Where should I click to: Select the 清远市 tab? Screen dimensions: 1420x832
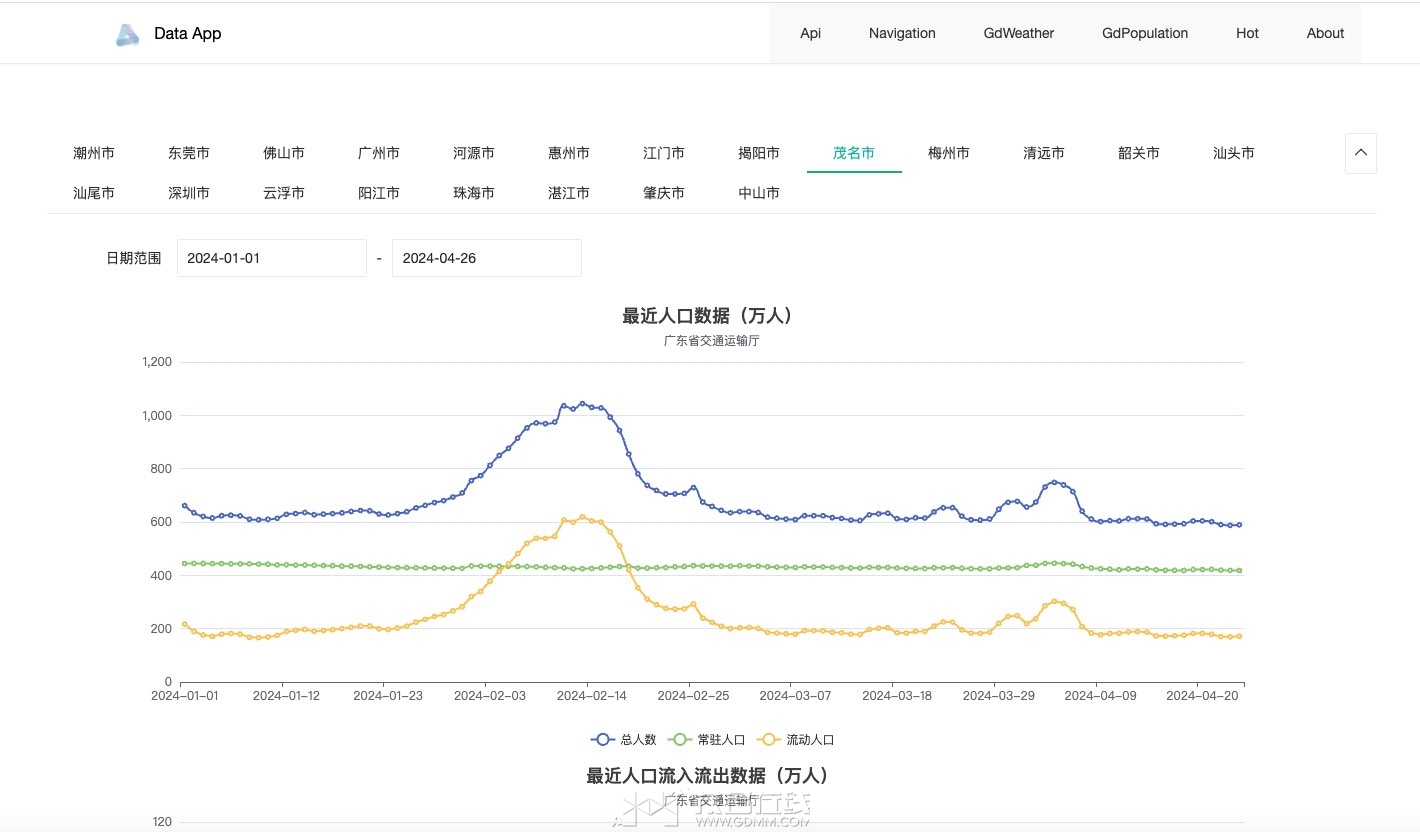click(1044, 153)
